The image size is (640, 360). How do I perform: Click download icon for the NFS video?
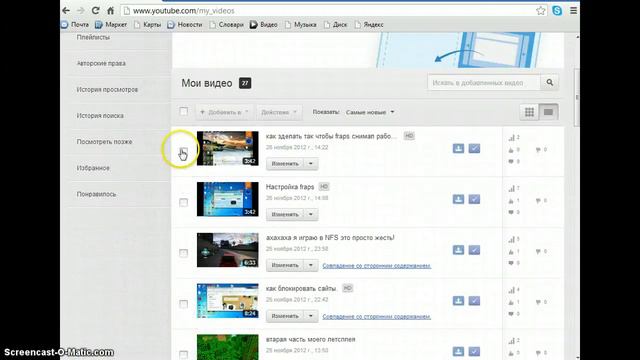click(458, 250)
